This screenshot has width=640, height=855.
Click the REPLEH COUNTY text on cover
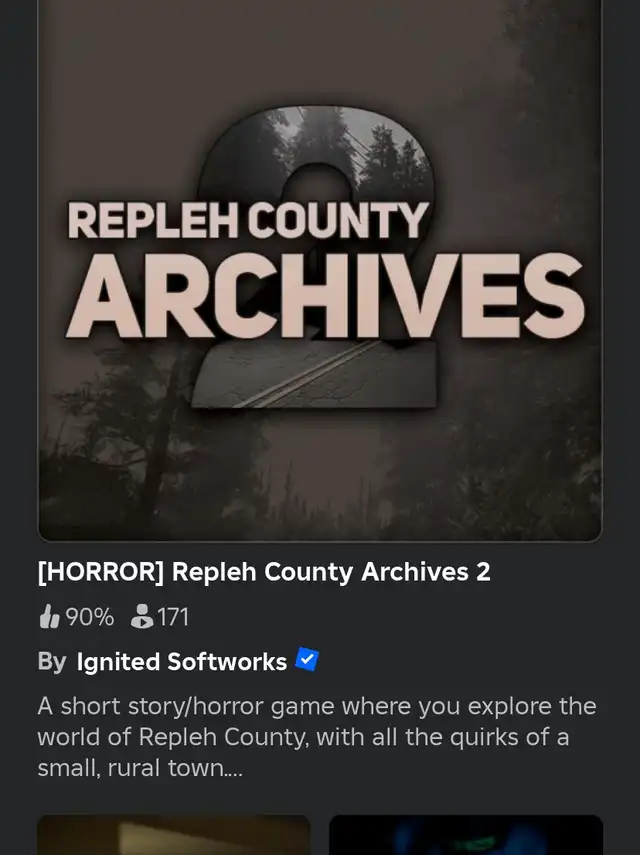pos(248,220)
